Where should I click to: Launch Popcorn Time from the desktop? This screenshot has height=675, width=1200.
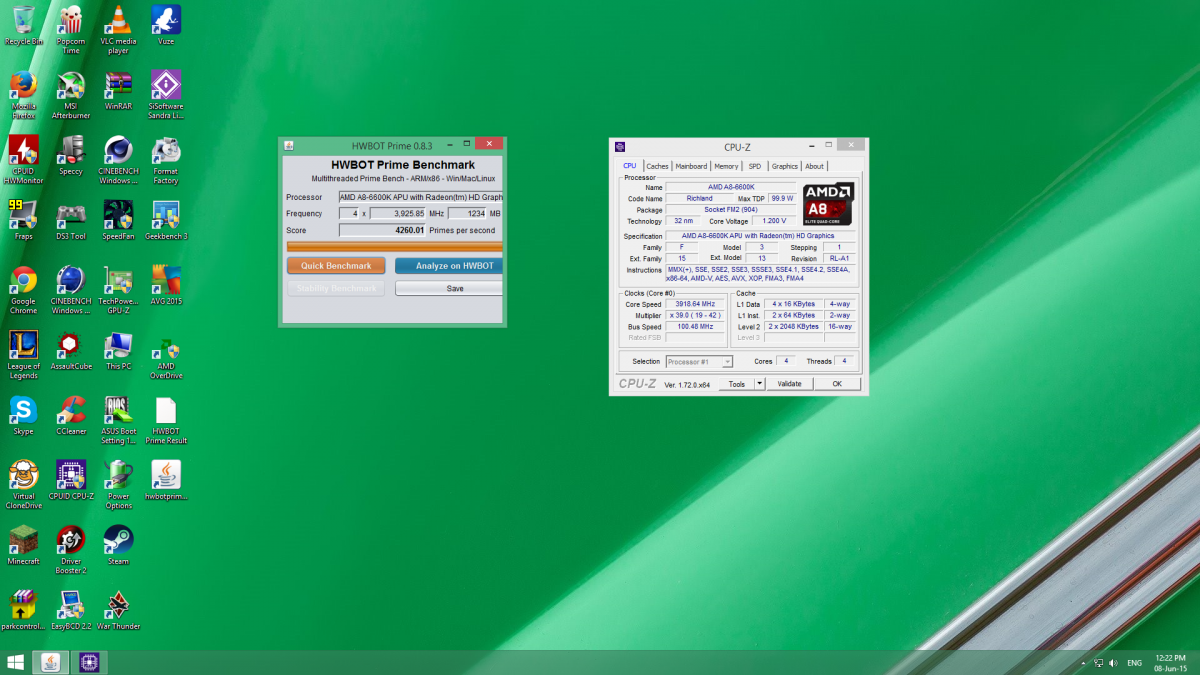coord(71,28)
